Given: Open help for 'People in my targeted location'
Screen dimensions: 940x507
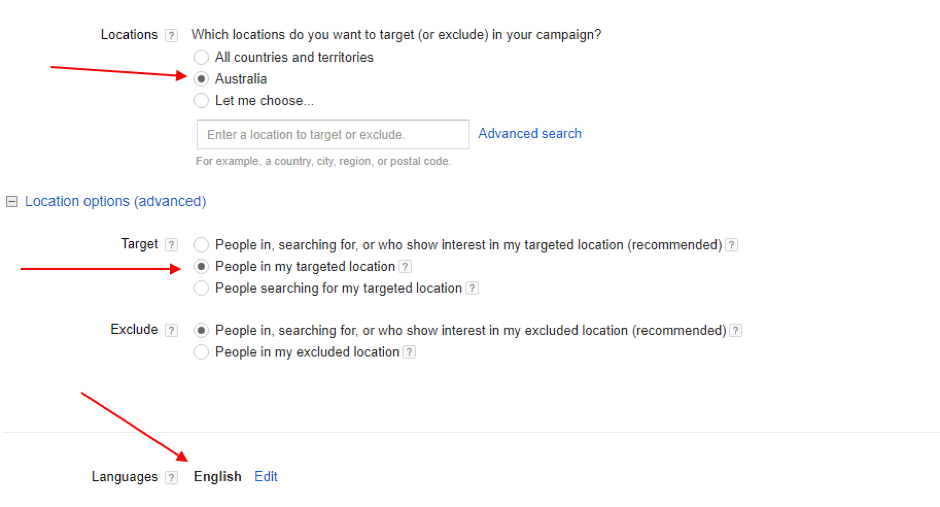Looking at the screenshot, I should (405, 267).
